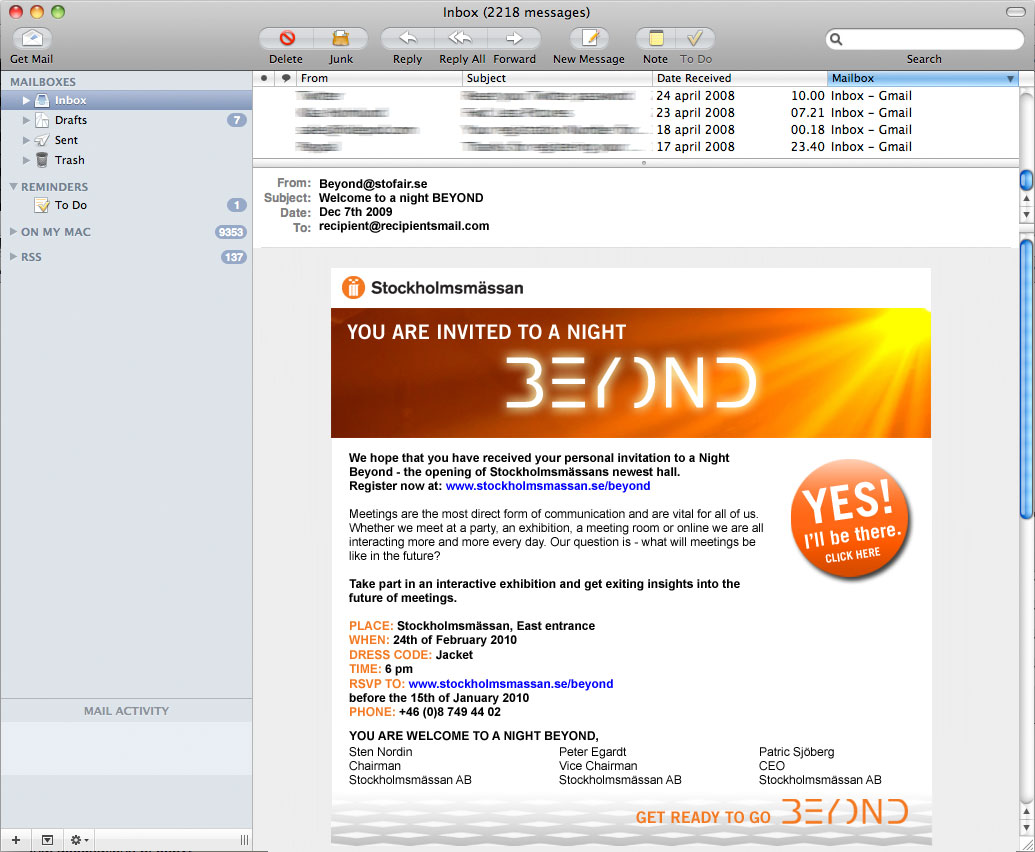
Task: Open the RSVP TO stockholmsmassan.se/beyond link
Action: tap(511, 684)
